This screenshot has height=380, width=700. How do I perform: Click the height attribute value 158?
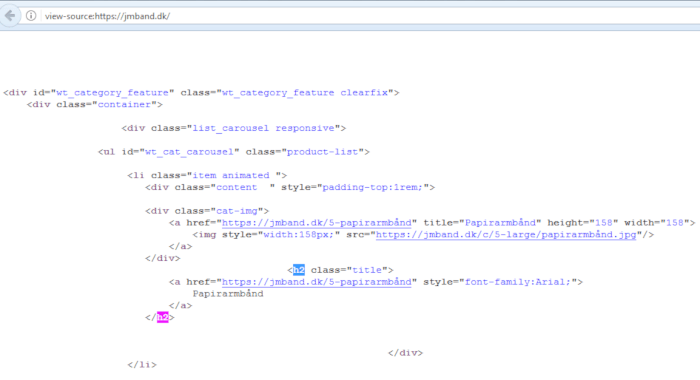pos(604,222)
